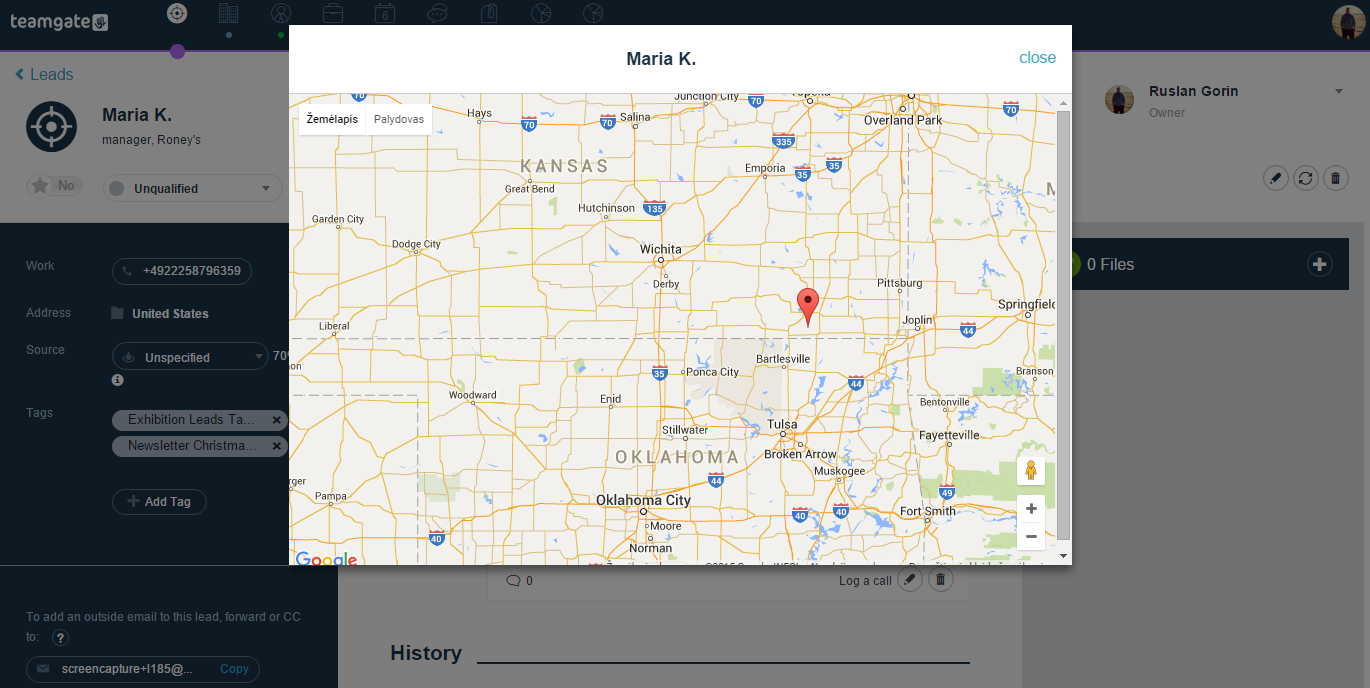Viewport: 1370px width, 688px height.
Task: Open the Unspecified source dropdown
Action: pos(190,357)
